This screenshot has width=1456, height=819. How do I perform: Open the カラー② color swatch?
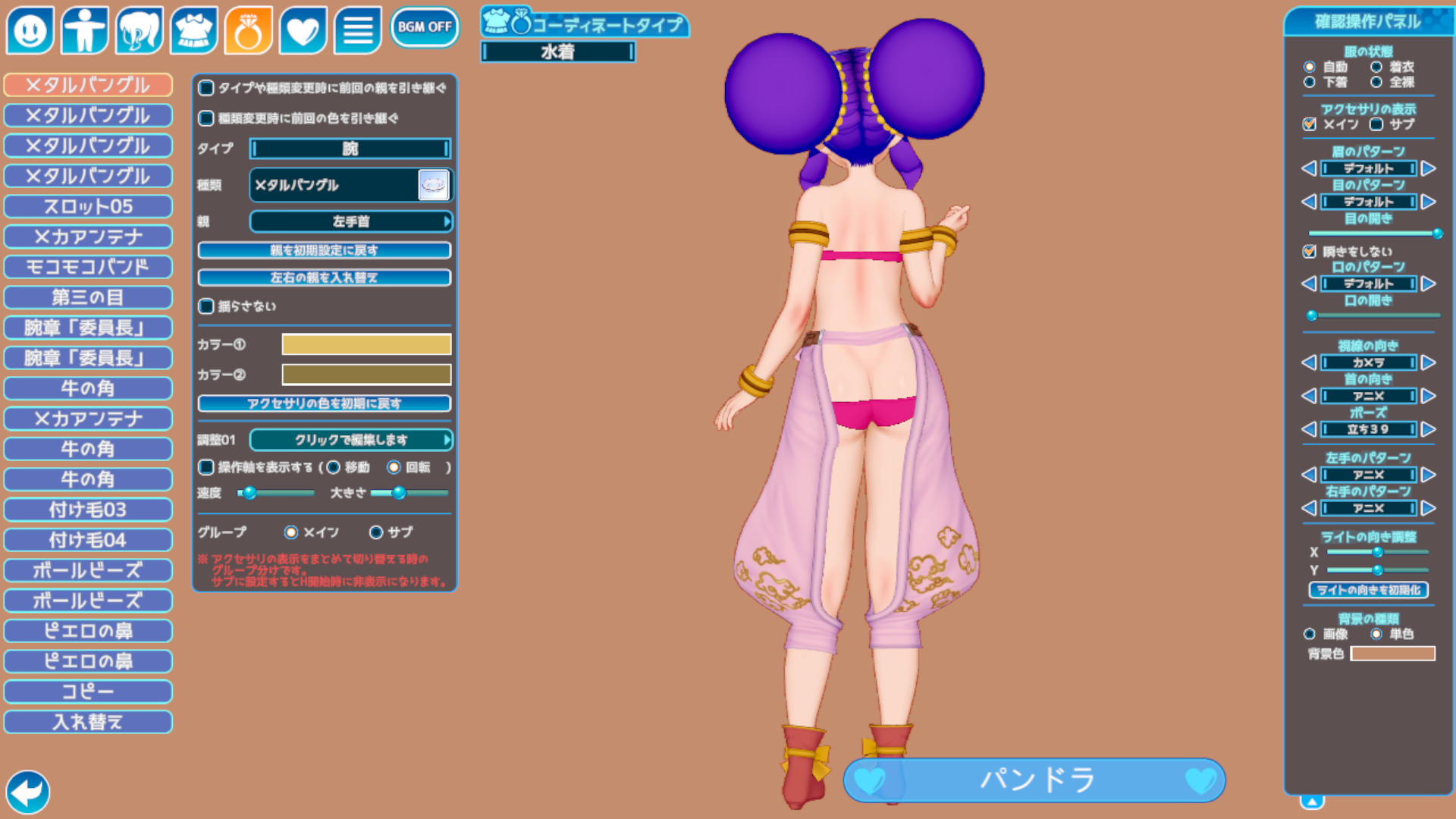click(x=366, y=375)
